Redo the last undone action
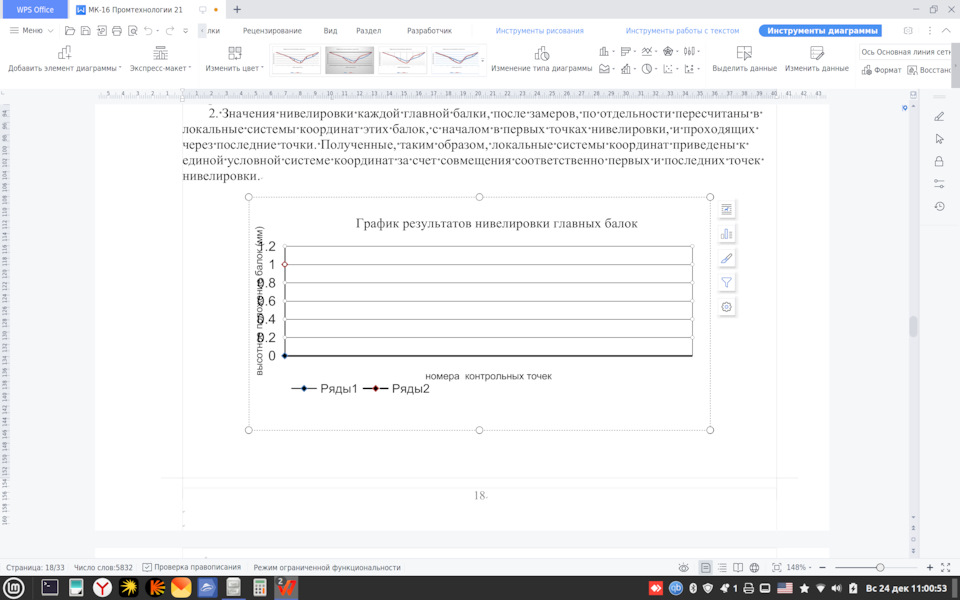The image size is (960, 600). 170,31
